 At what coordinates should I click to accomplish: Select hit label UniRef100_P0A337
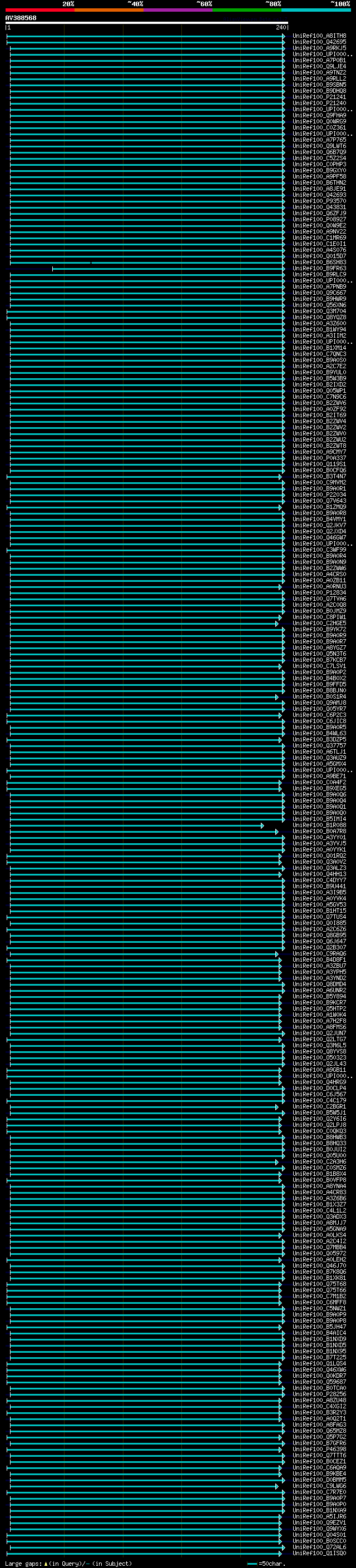(x=319, y=458)
